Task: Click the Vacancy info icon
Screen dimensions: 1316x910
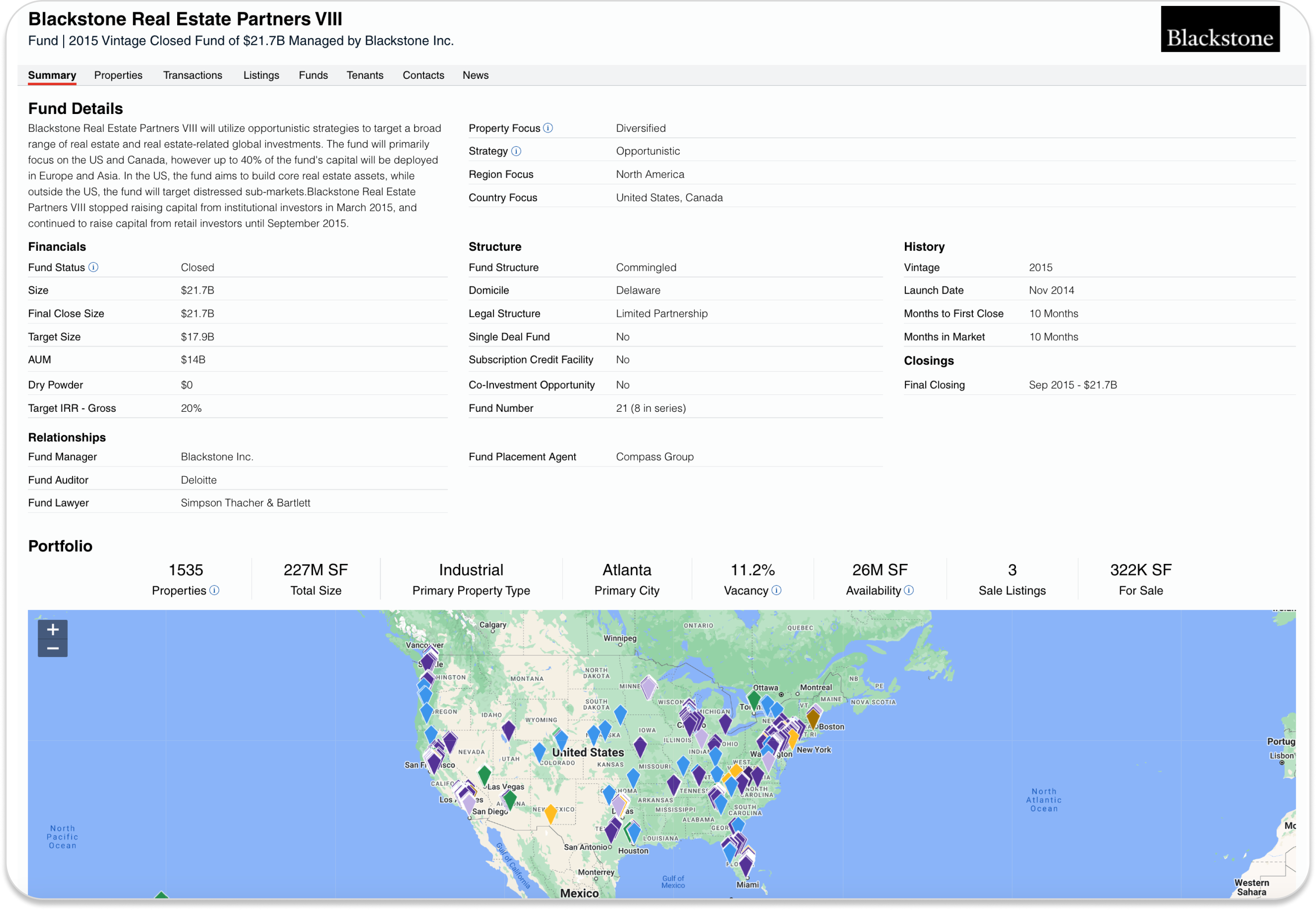Action: pyautogui.click(x=776, y=591)
